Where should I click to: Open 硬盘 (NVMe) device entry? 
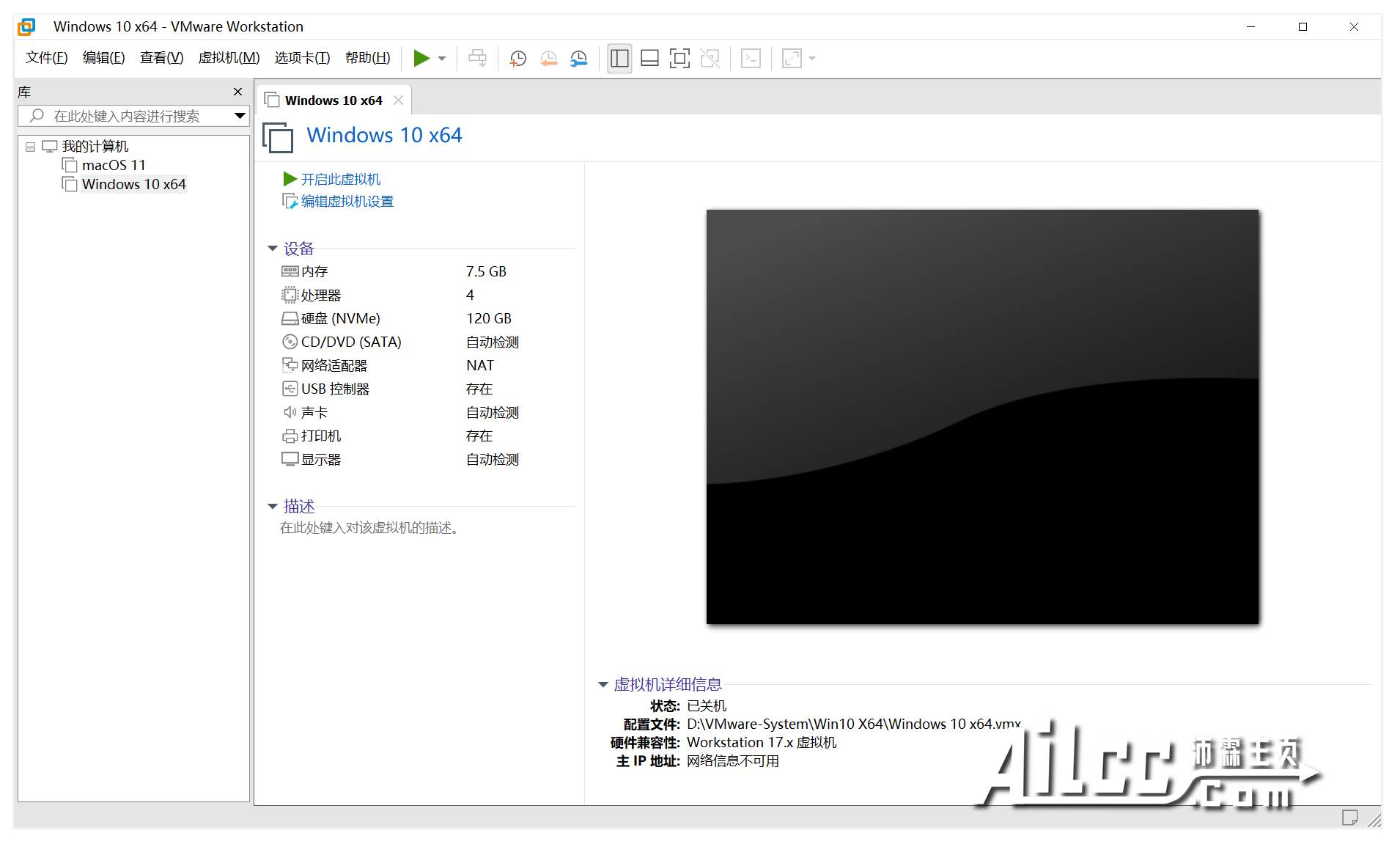tap(340, 318)
